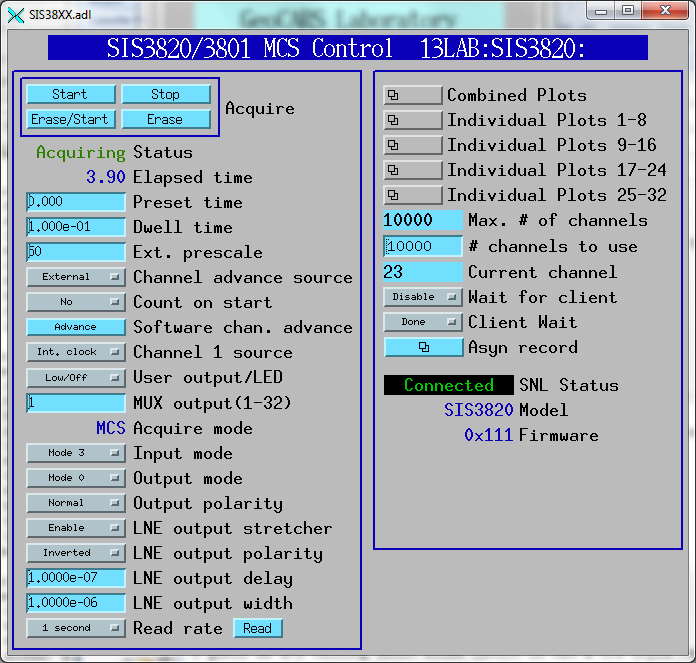Open Individual Plots 9-16 display

(x=412, y=145)
